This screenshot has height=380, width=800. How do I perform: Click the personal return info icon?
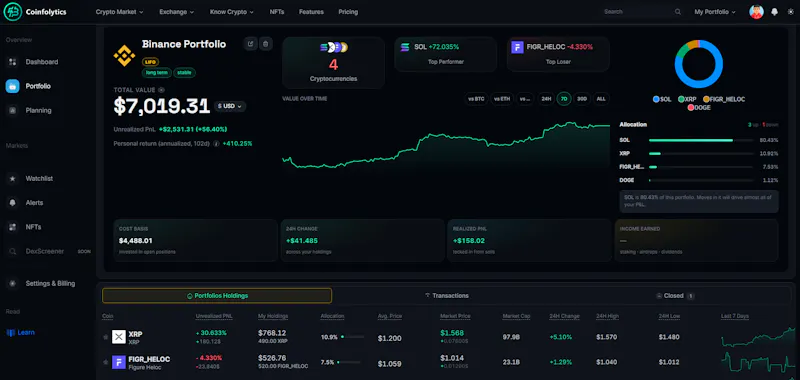[x=216, y=144]
